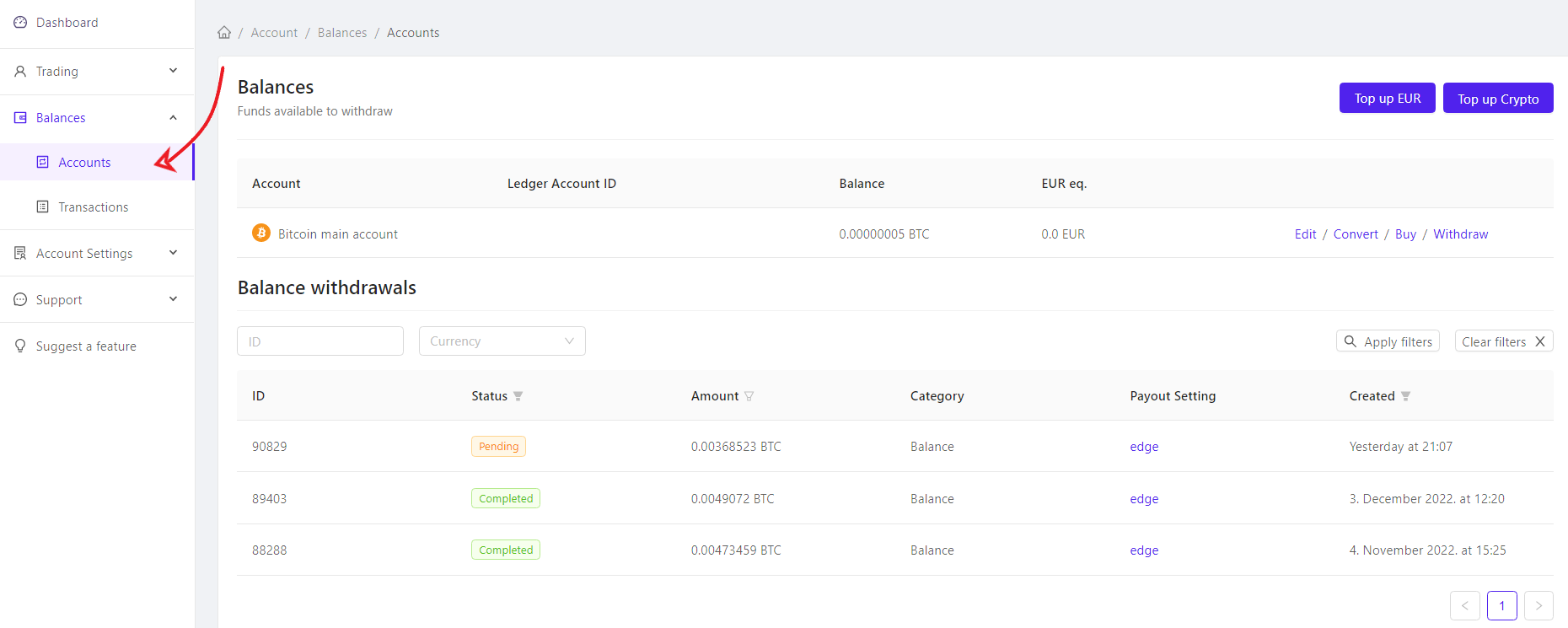Click the Top up EUR button
Image resolution: width=1568 pixels, height=628 pixels.
click(x=1388, y=98)
